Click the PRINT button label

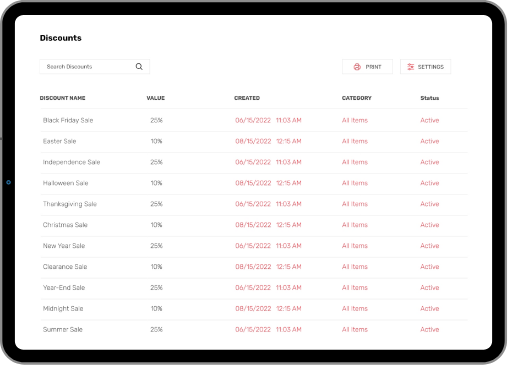[x=373, y=67]
